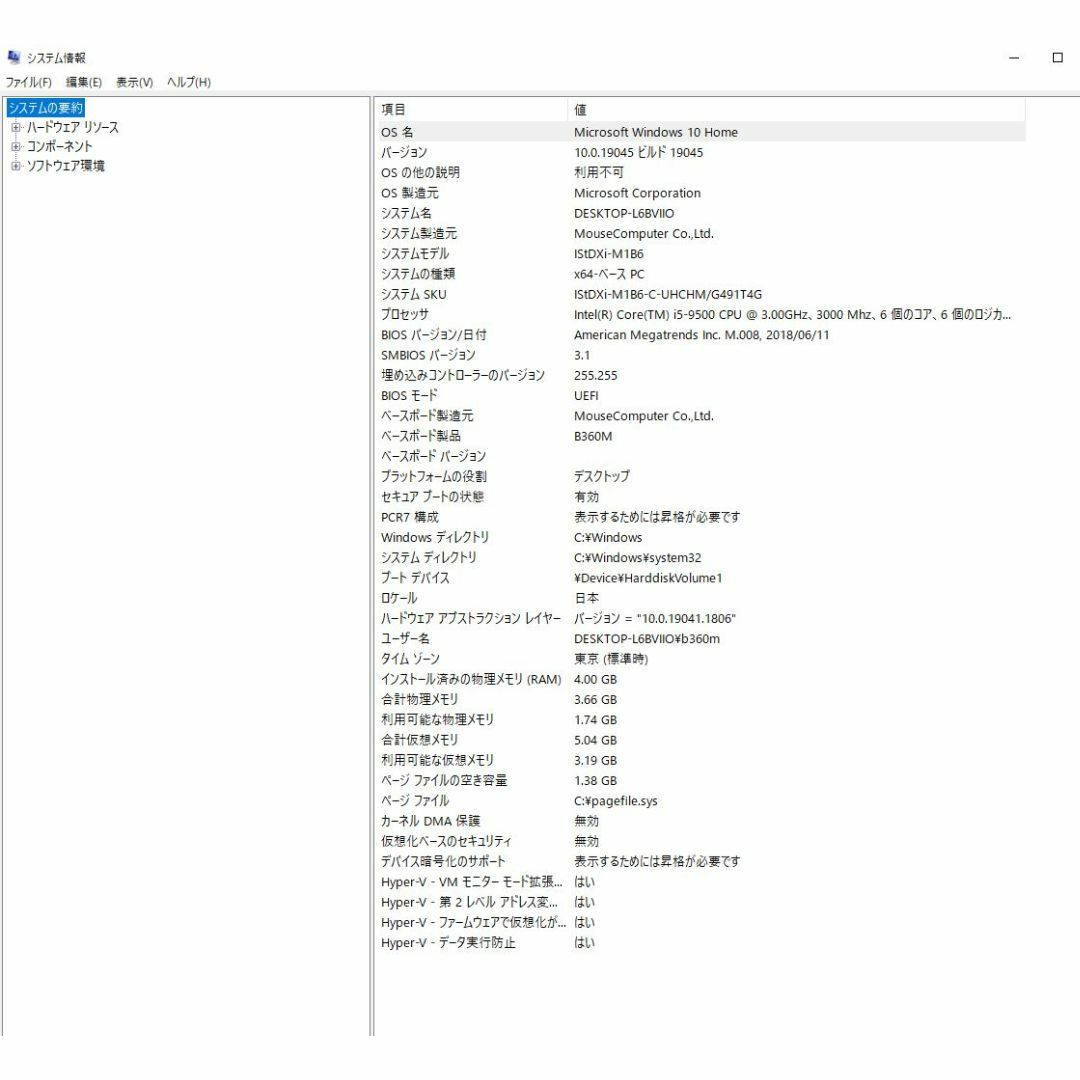Viewport: 1080px width, 1080px height.
Task: Click the B360M value
Action: coord(593,436)
